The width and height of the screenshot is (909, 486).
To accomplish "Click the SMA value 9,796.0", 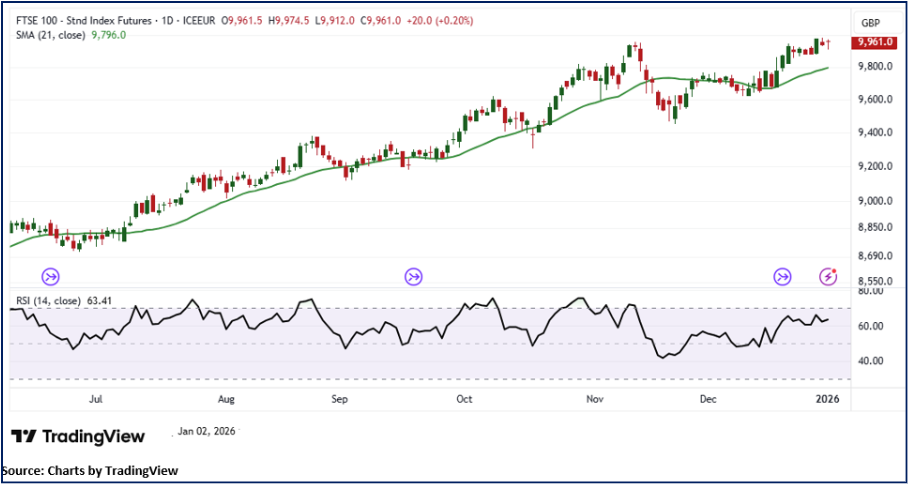I will [106, 35].
